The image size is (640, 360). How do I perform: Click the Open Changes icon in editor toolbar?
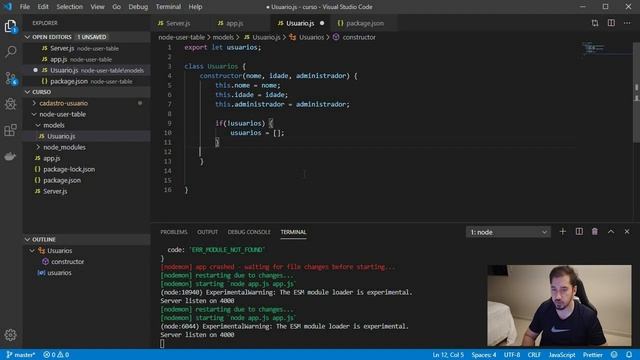pyautogui.click(x=595, y=23)
